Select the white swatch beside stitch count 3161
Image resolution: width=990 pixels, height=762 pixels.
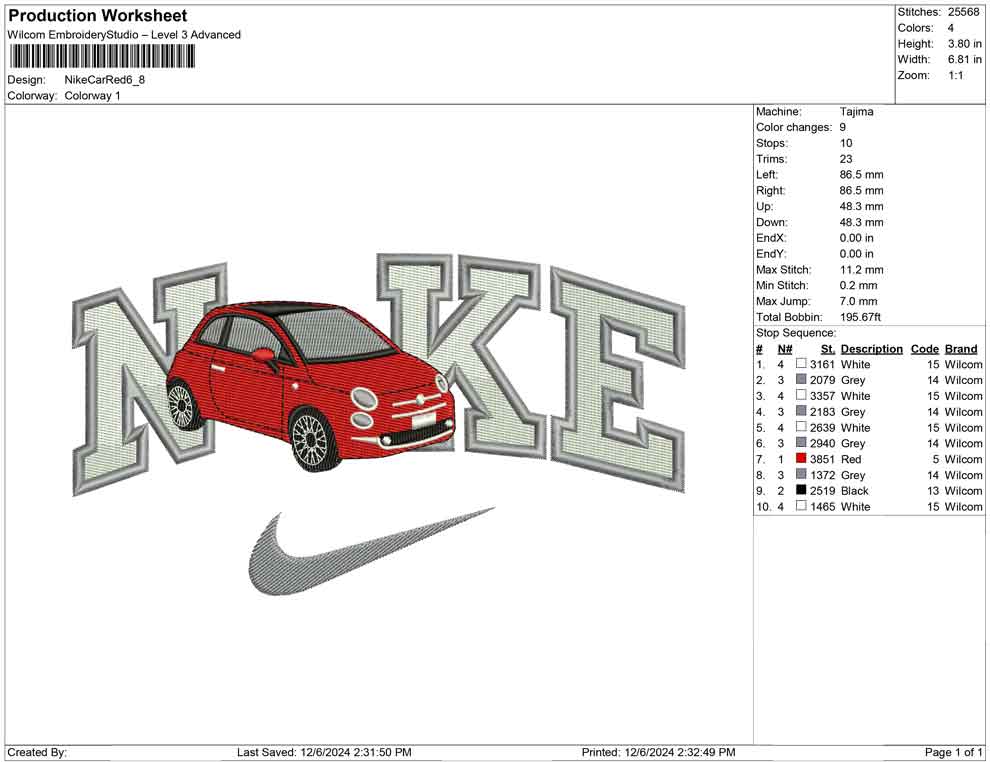coord(801,364)
